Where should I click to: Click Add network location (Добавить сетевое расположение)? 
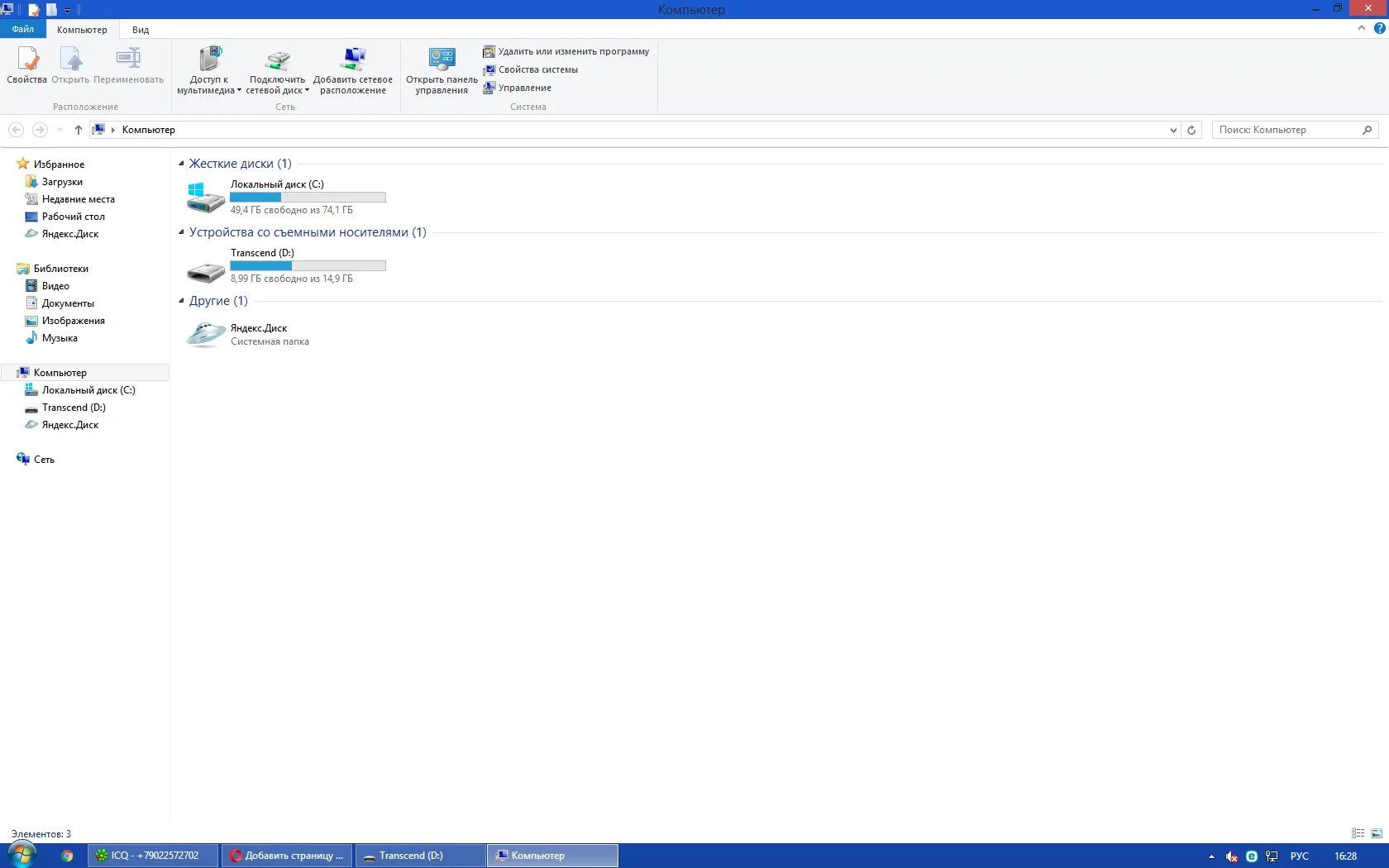coord(353,70)
